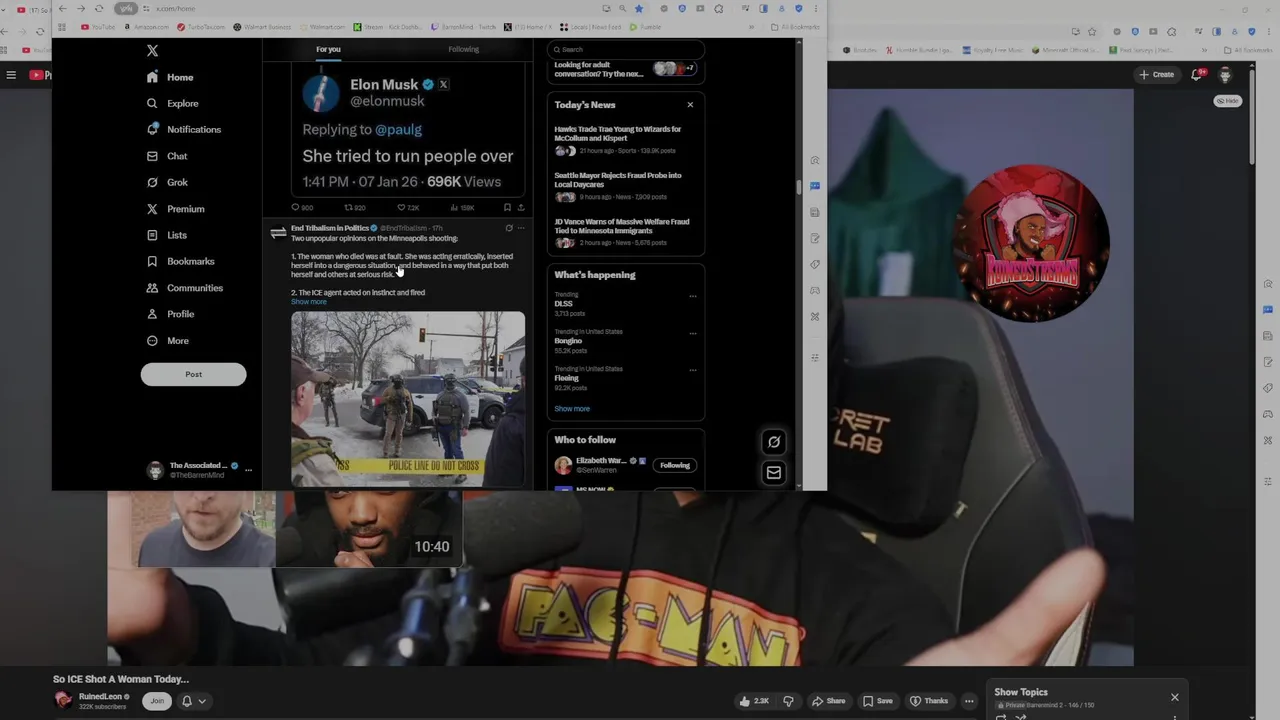This screenshot has height=720, width=1280.
Task: Open more options for Fleeing trend
Action: [x=692, y=371]
